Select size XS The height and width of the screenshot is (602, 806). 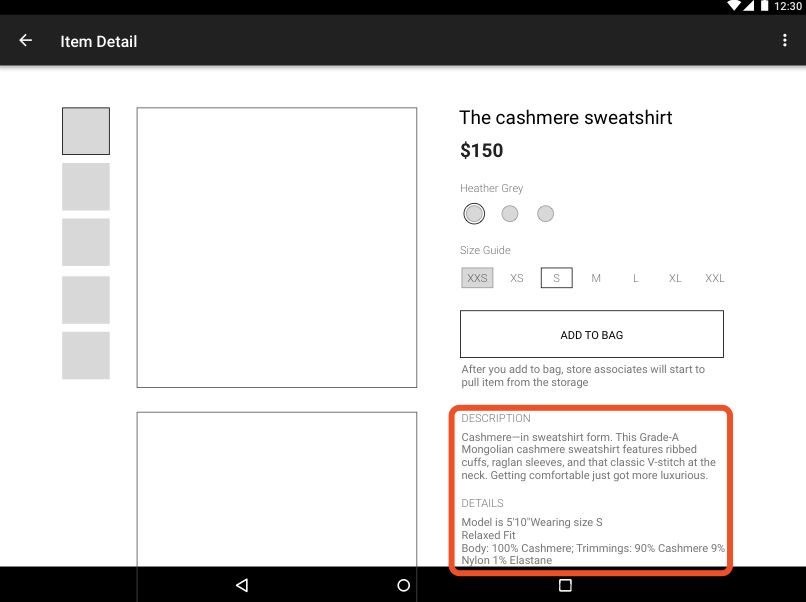(x=517, y=278)
